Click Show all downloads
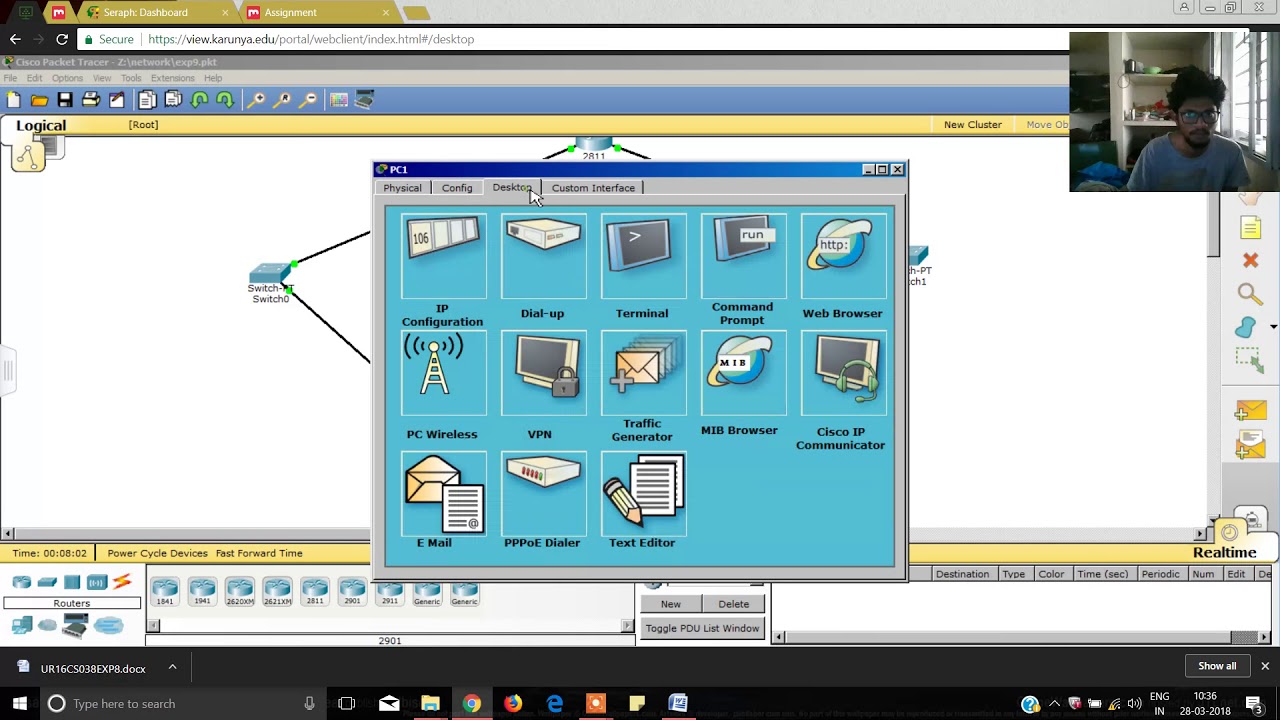This screenshot has width=1280, height=720. coord(1217,666)
